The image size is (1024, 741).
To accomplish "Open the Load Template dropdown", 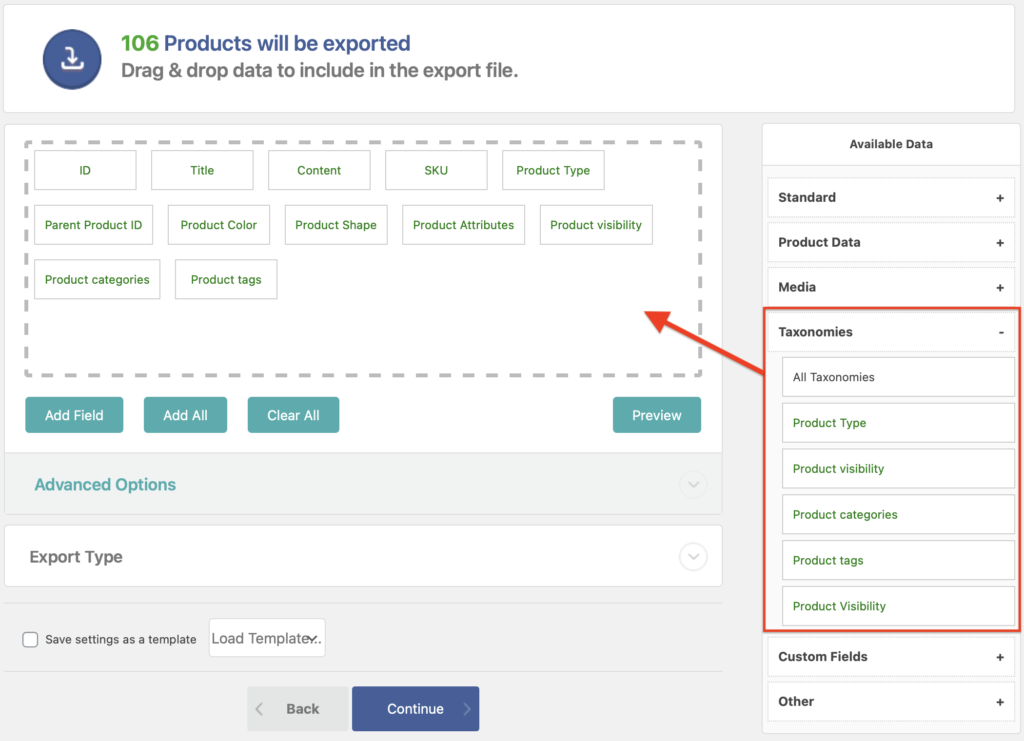I will tap(267, 638).
